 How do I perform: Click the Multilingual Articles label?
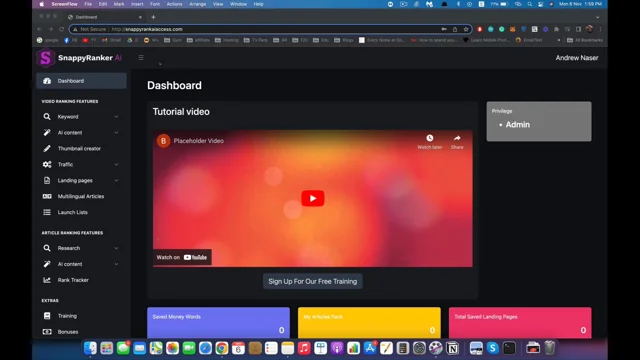point(81,196)
